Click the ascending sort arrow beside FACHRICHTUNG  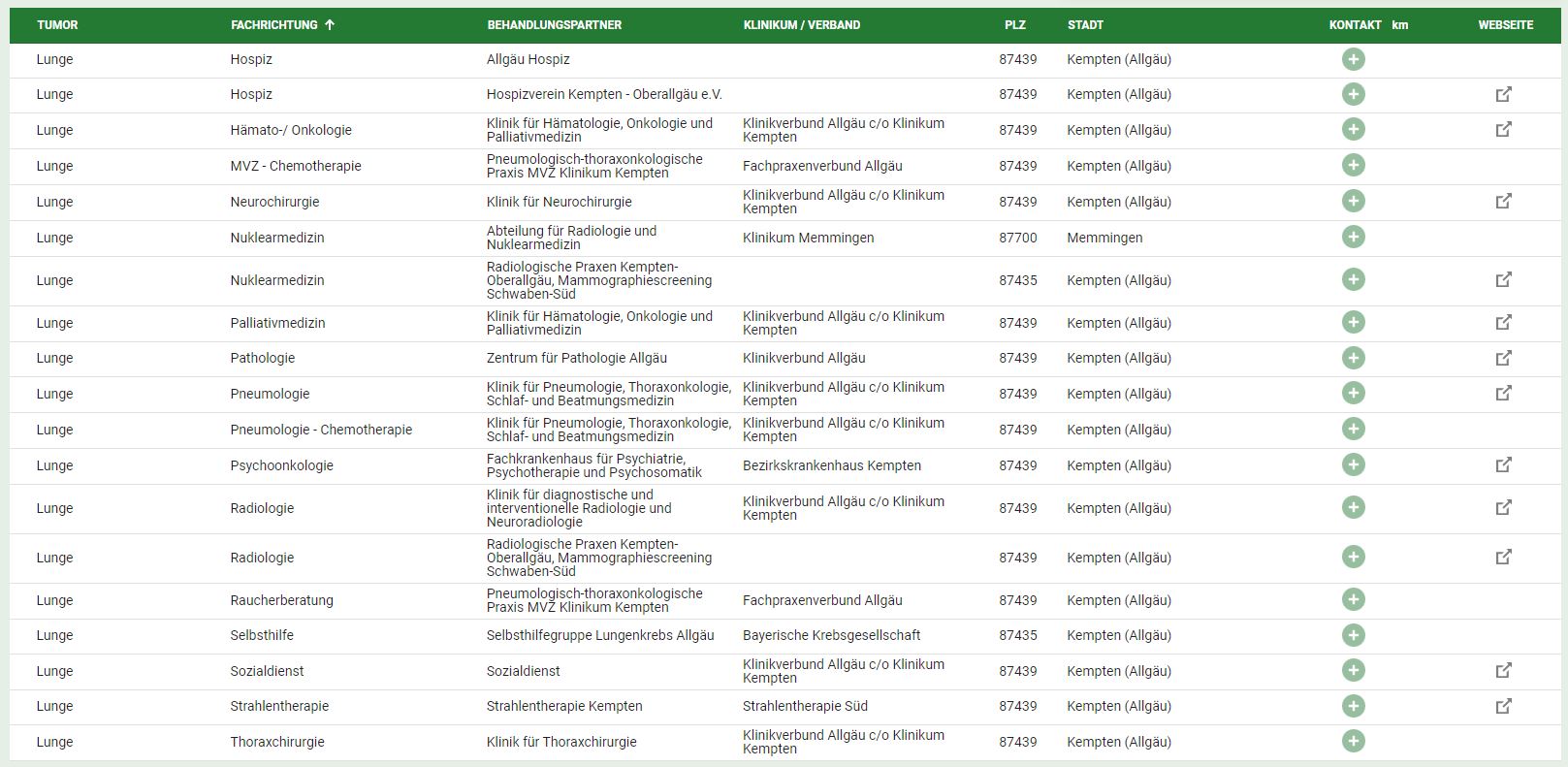tap(330, 25)
